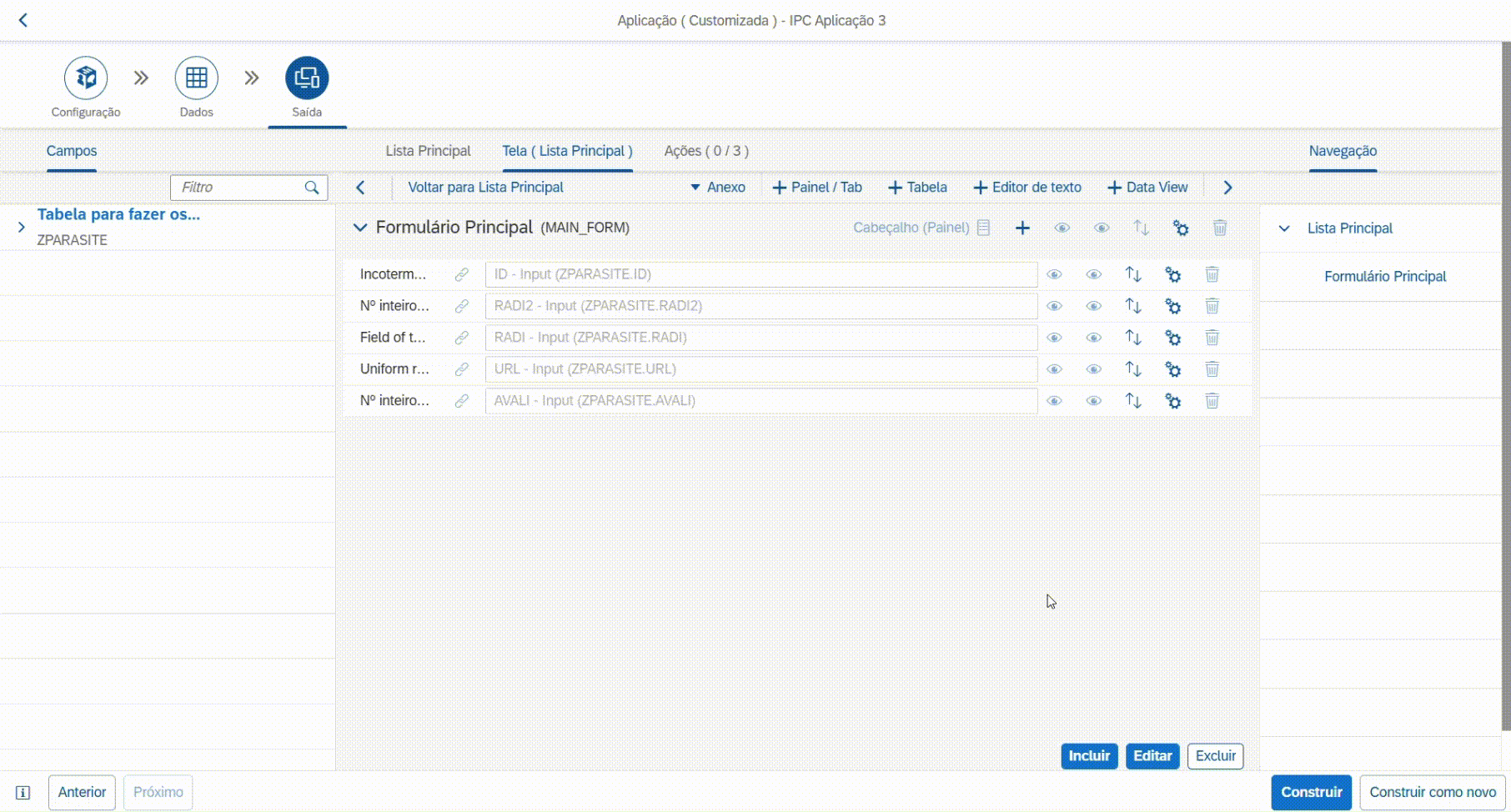This screenshot has width=1511, height=812.
Task: Delete the AVALI field with its trash icon
Action: 1212,401
